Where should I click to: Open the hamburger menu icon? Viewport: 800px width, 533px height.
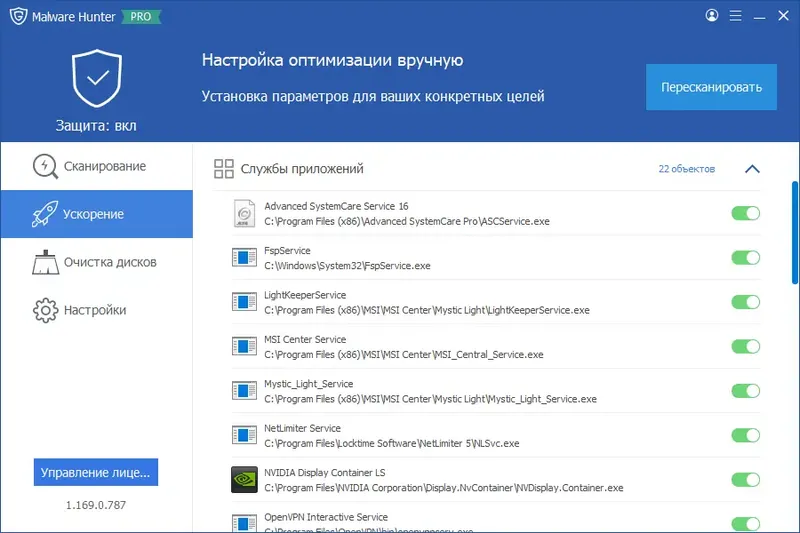pos(735,16)
